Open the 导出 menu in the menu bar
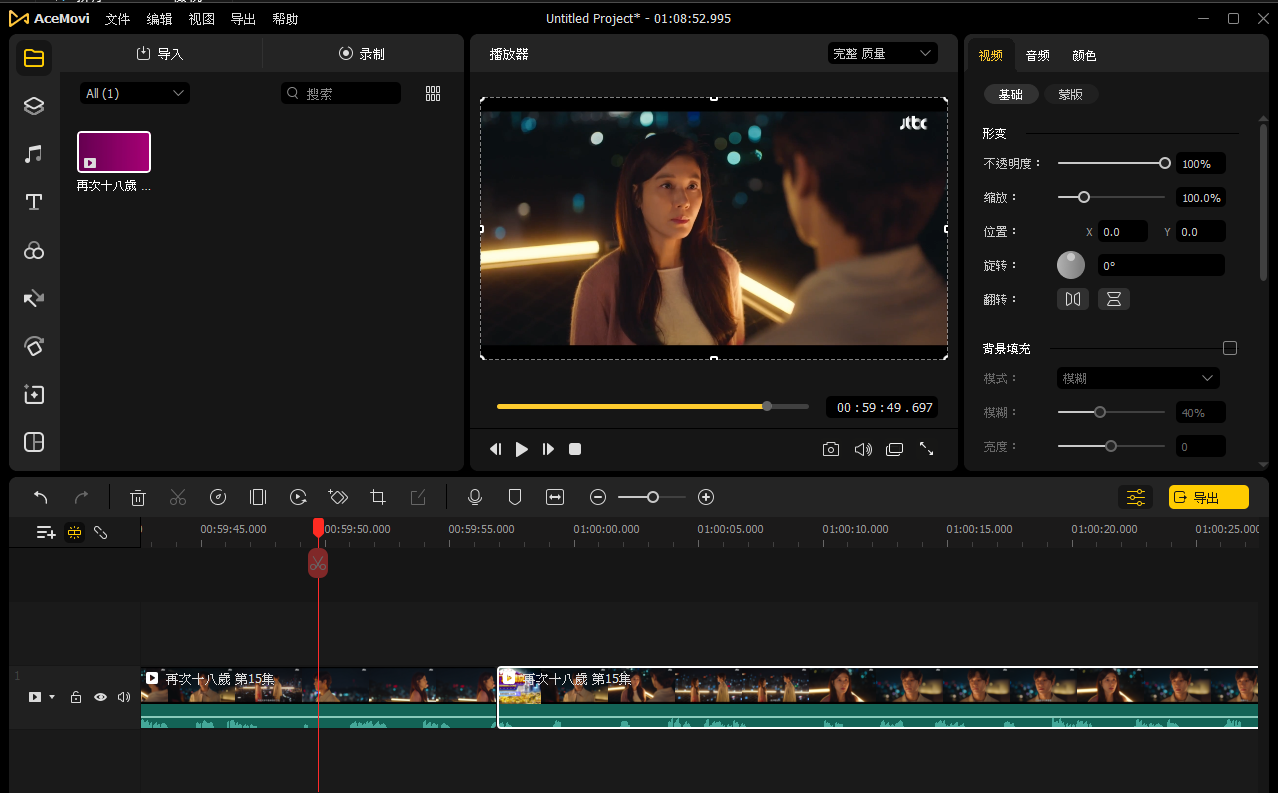Viewport: 1278px width, 793px height. tap(243, 19)
